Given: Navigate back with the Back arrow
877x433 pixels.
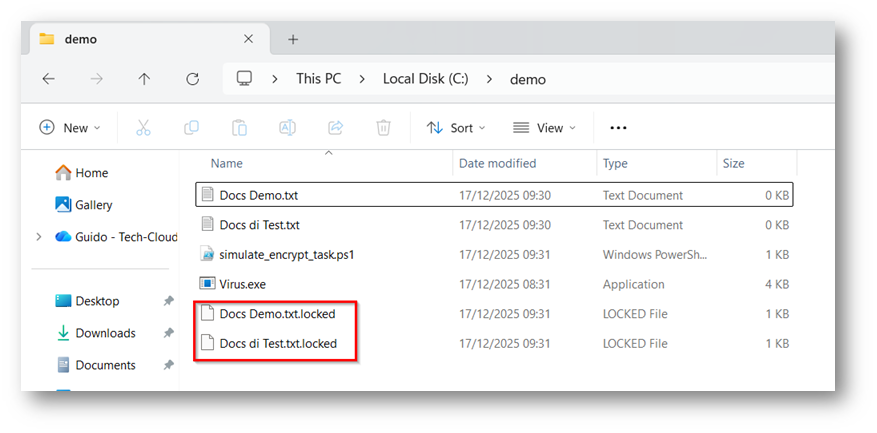Looking at the screenshot, I should coord(48,79).
